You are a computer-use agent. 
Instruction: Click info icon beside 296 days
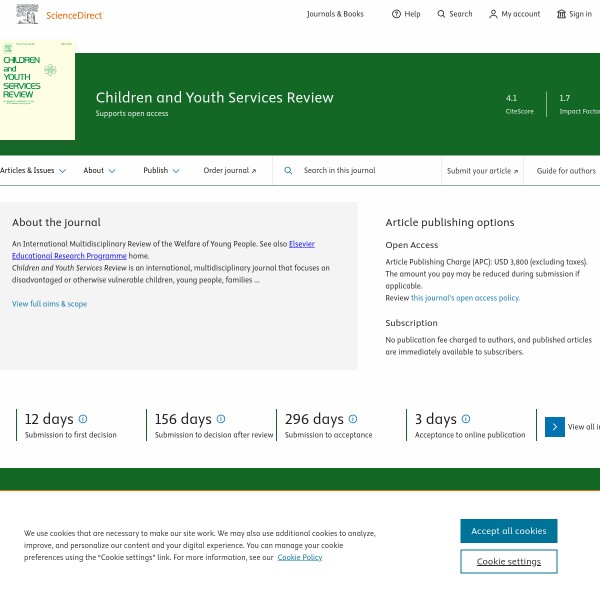coord(352,419)
